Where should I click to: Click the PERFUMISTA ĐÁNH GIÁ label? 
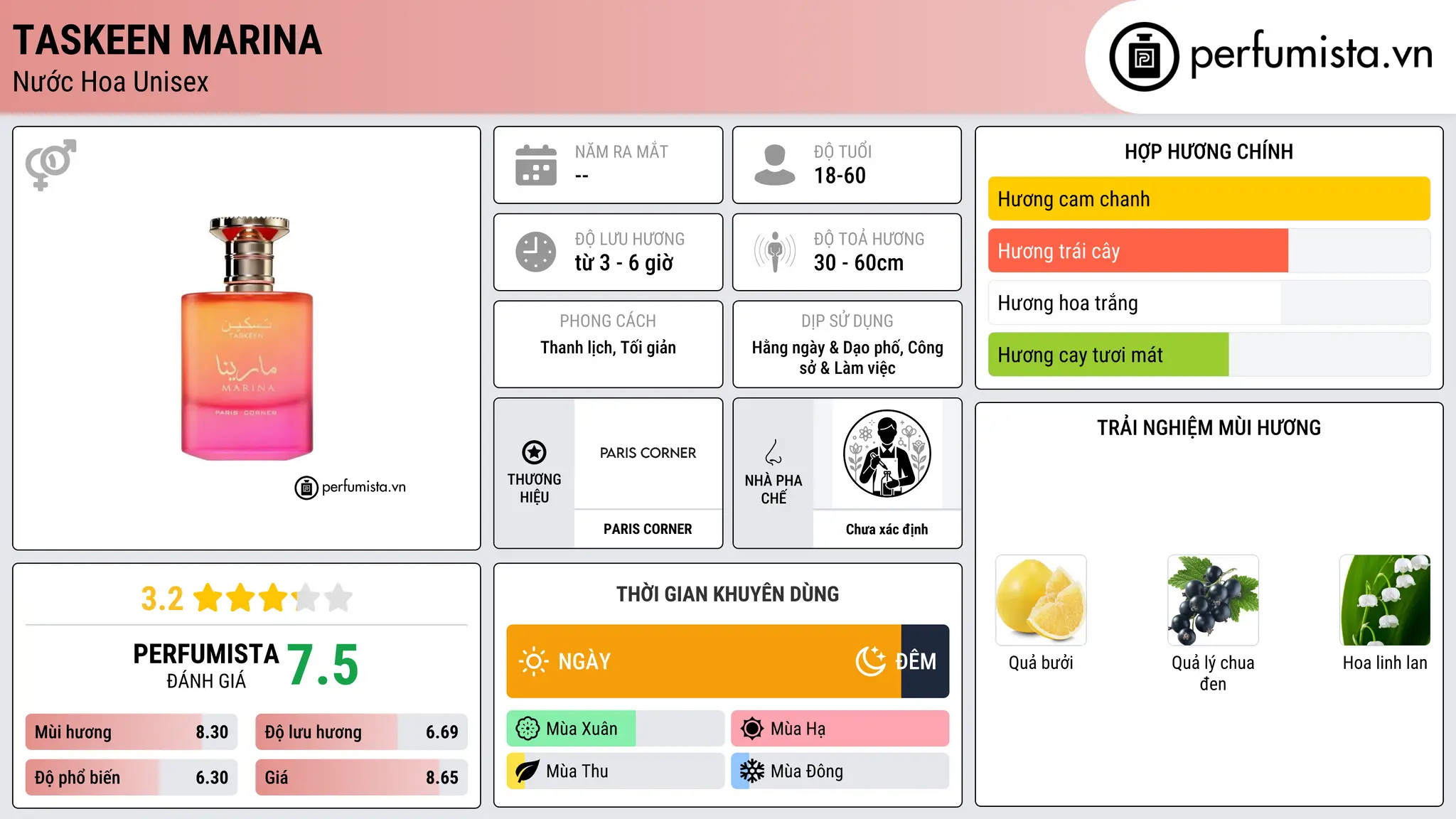click(206, 665)
